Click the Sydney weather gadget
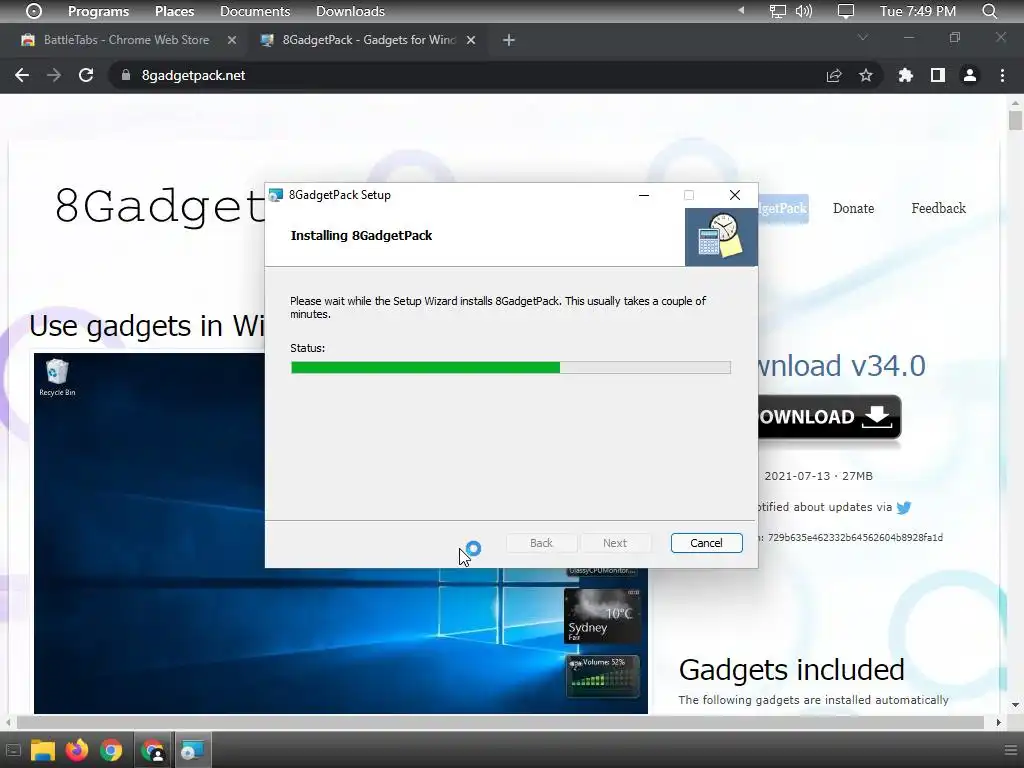1024x768 pixels. (602, 616)
